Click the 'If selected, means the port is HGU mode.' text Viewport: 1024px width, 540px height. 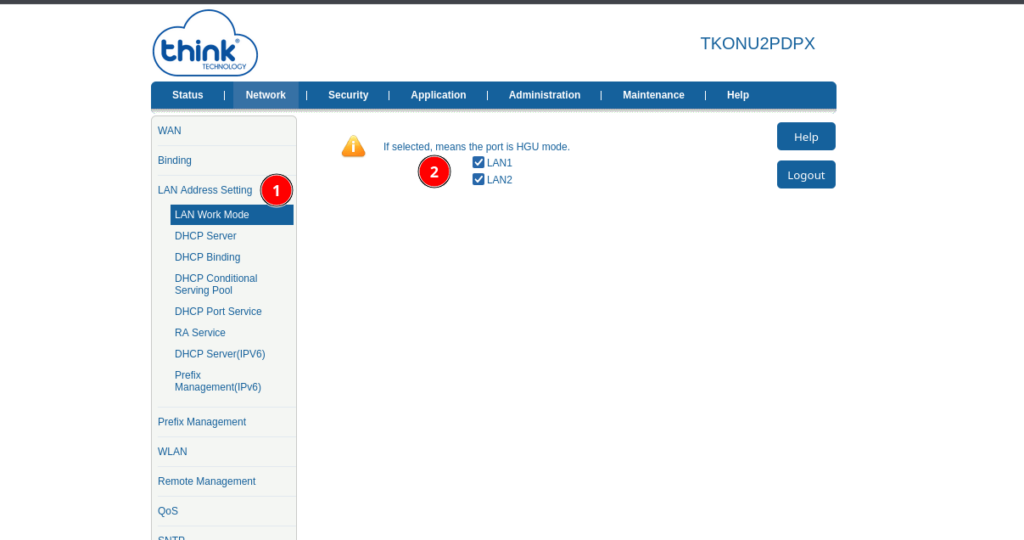tap(476, 146)
